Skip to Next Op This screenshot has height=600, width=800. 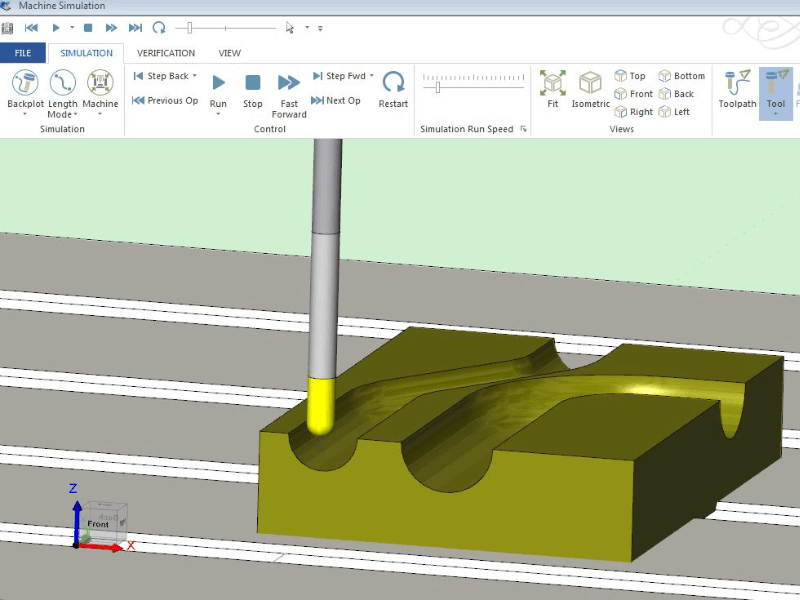tap(336, 100)
